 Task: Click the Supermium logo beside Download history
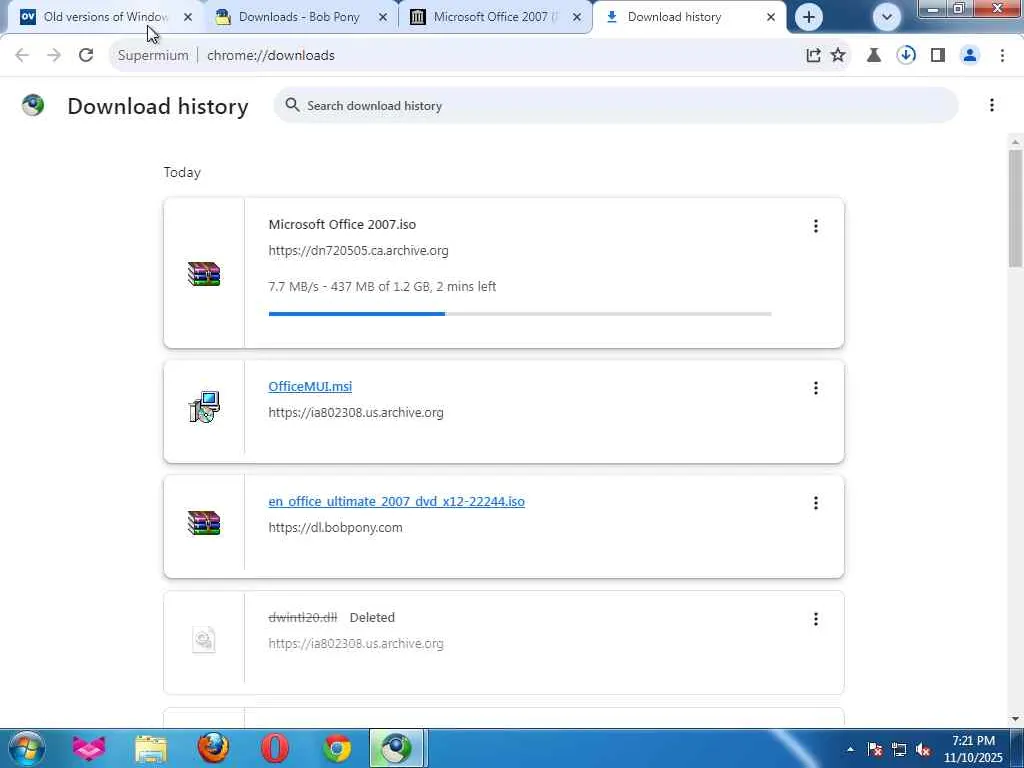(x=33, y=104)
